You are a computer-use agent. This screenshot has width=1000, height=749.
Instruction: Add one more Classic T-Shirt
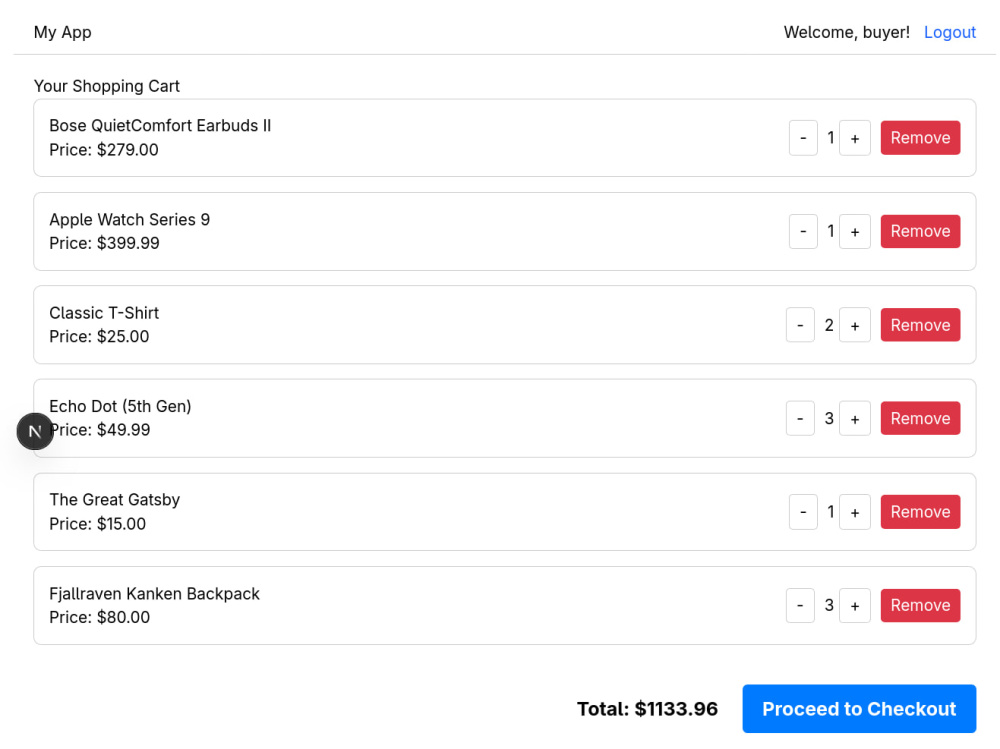click(855, 325)
